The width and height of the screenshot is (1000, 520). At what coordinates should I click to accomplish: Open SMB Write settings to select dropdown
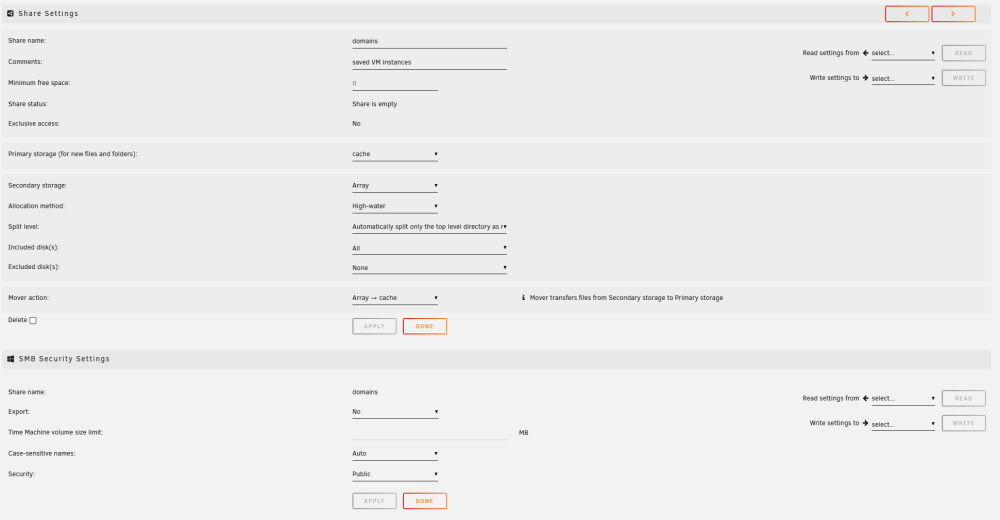click(x=903, y=424)
